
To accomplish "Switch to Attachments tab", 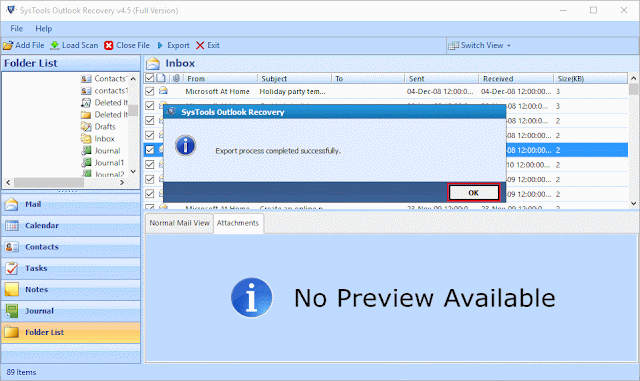I will click(238, 223).
